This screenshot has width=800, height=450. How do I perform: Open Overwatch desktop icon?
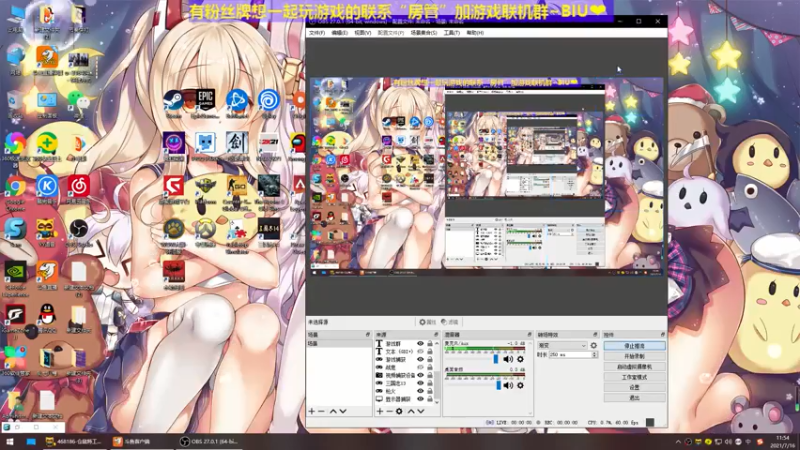coord(206,232)
